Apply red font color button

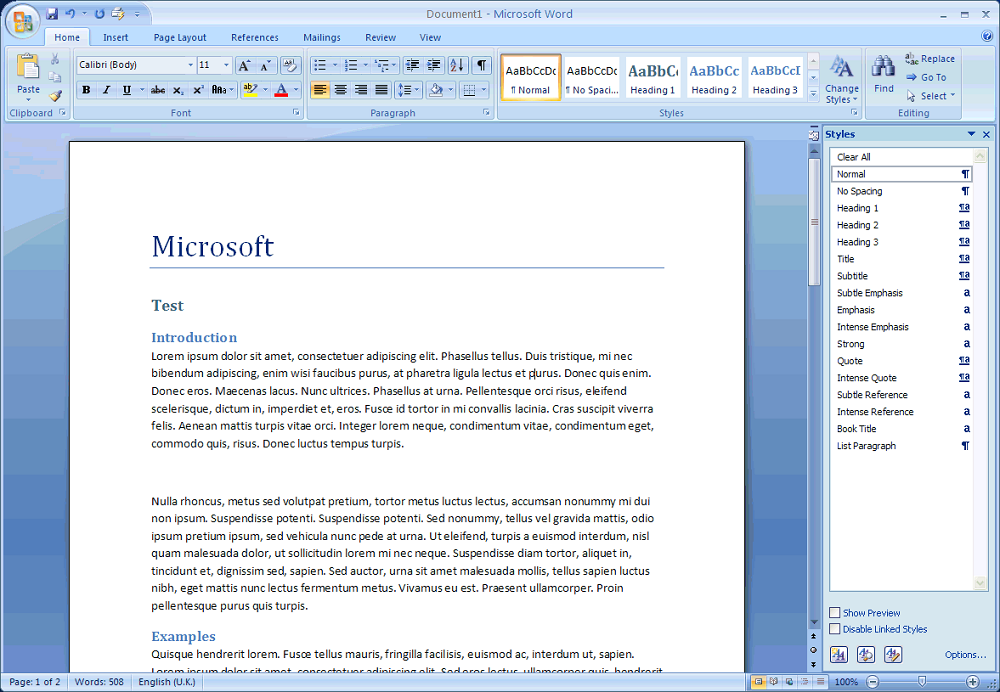coord(281,90)
